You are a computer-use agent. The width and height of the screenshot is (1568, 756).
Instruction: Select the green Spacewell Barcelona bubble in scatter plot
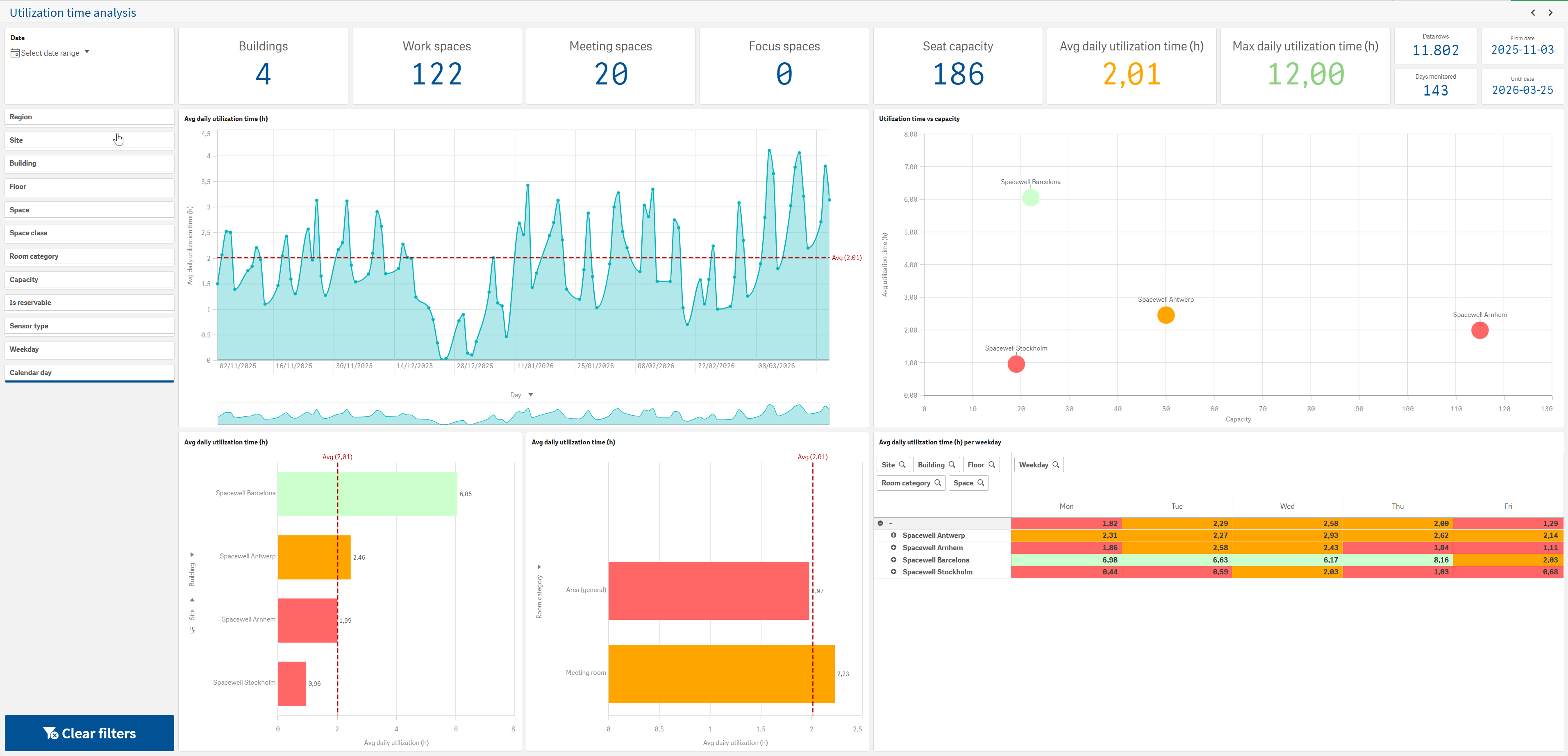[x=1031, y=198]
